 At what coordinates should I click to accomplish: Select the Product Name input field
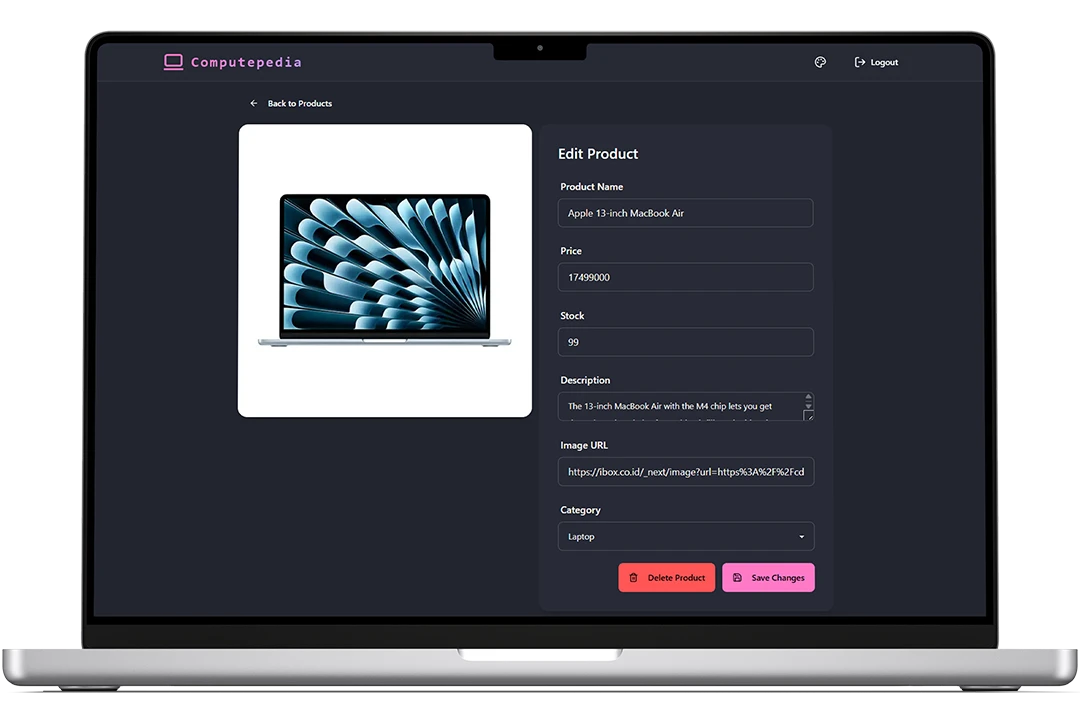pos(685,212)
